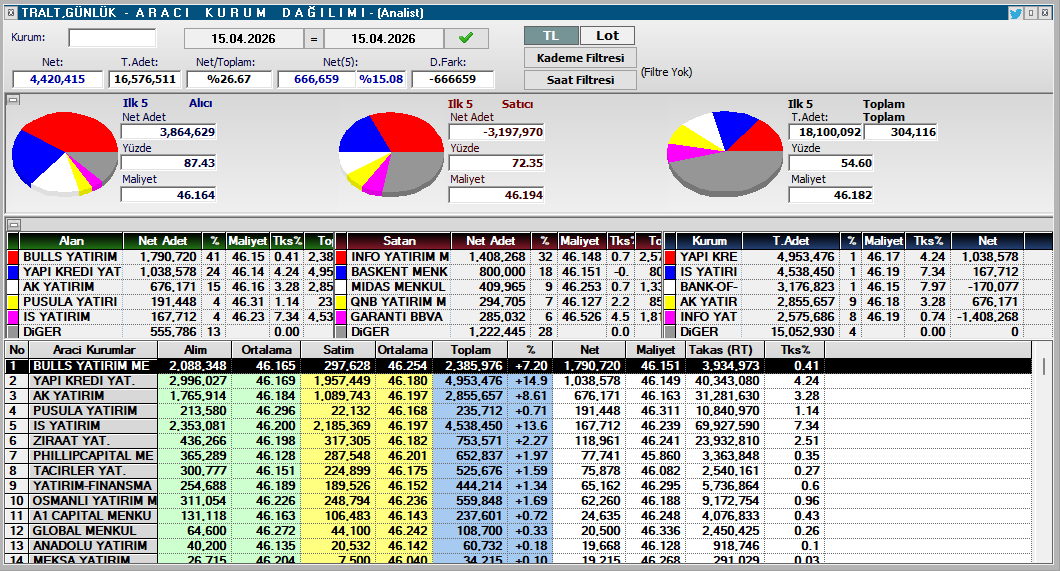Select the YAPI KREDI YAT. row in main table
Screen dimensions: 1060x571
(519, 380)
